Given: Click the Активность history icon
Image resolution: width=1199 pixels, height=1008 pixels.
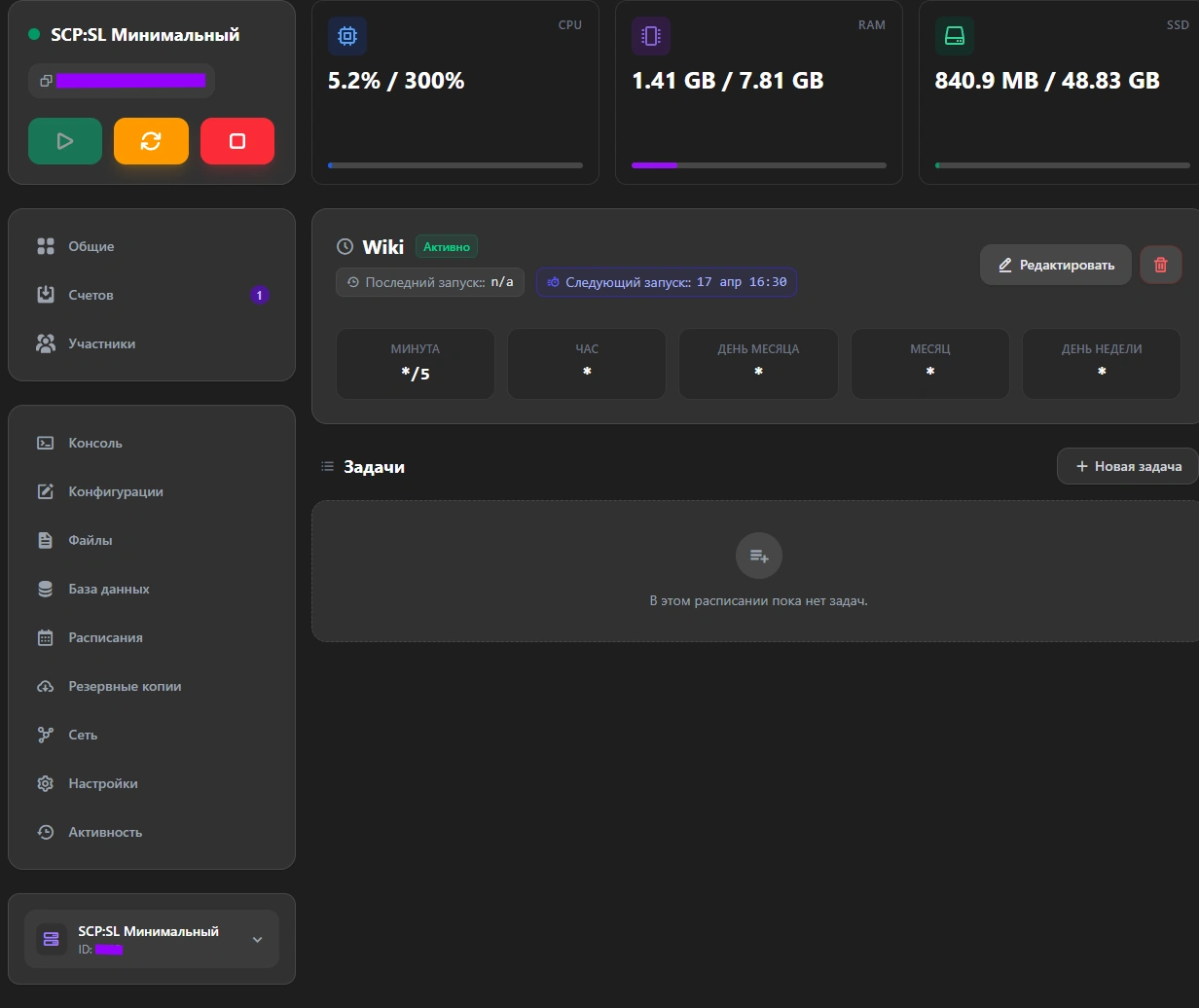Looking at the screenshot, I should [x=46, y=832].
